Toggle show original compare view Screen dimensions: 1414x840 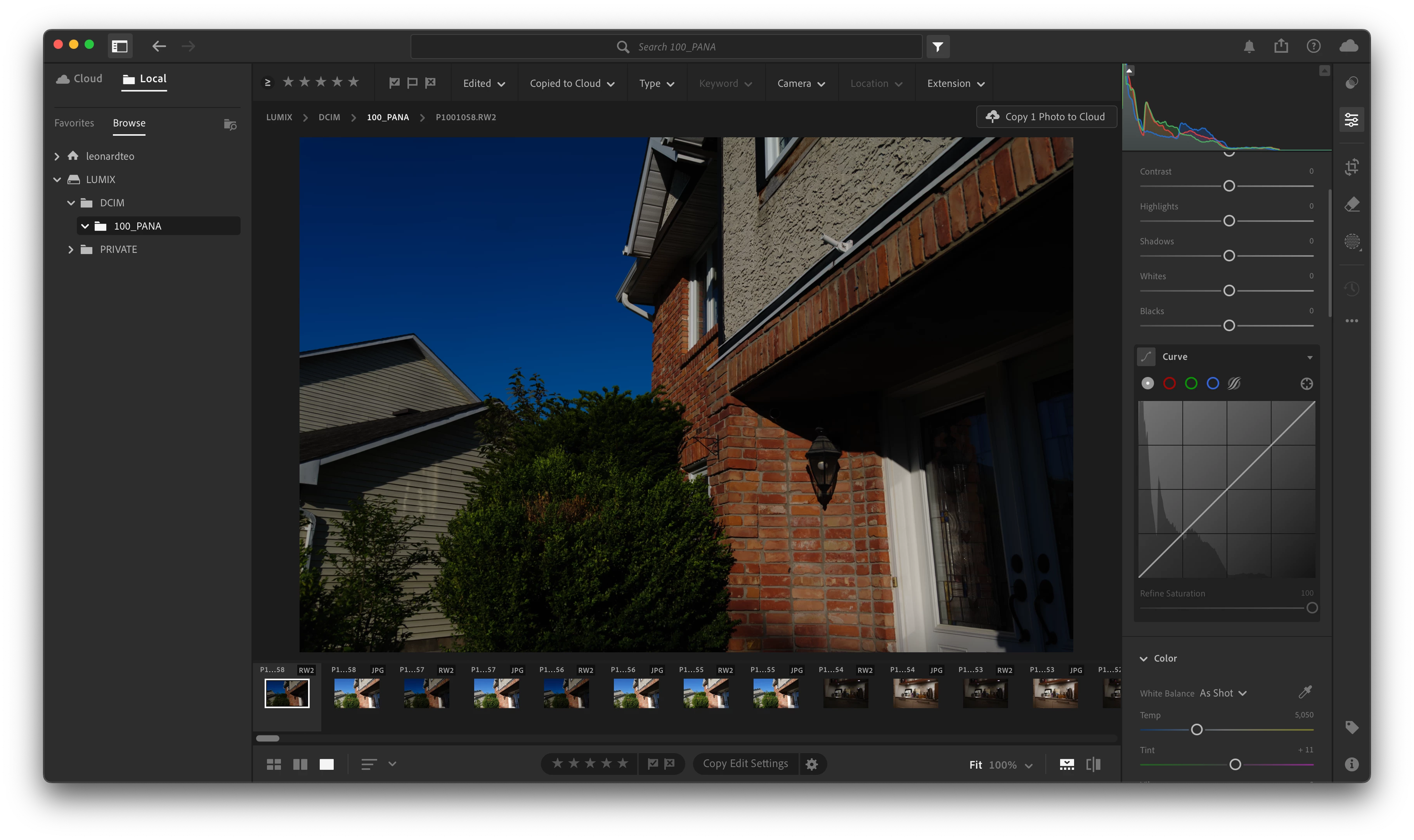click(x=1093, y=765)
